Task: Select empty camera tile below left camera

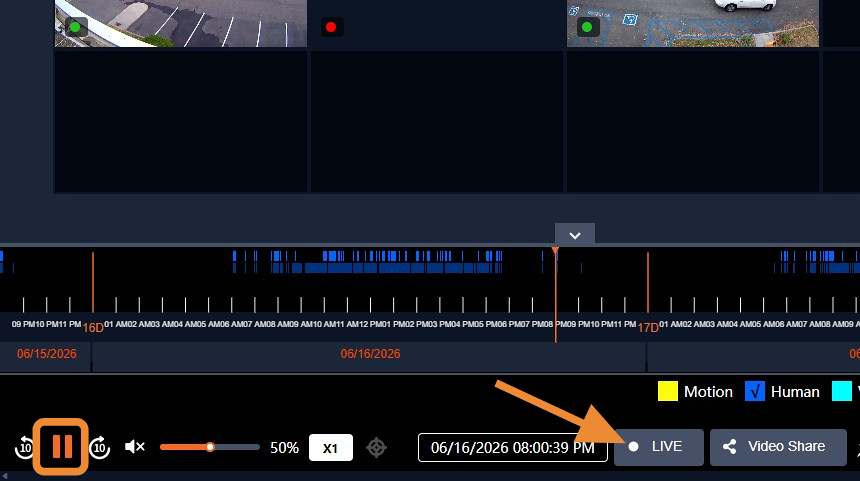Action: pos(181,122)
